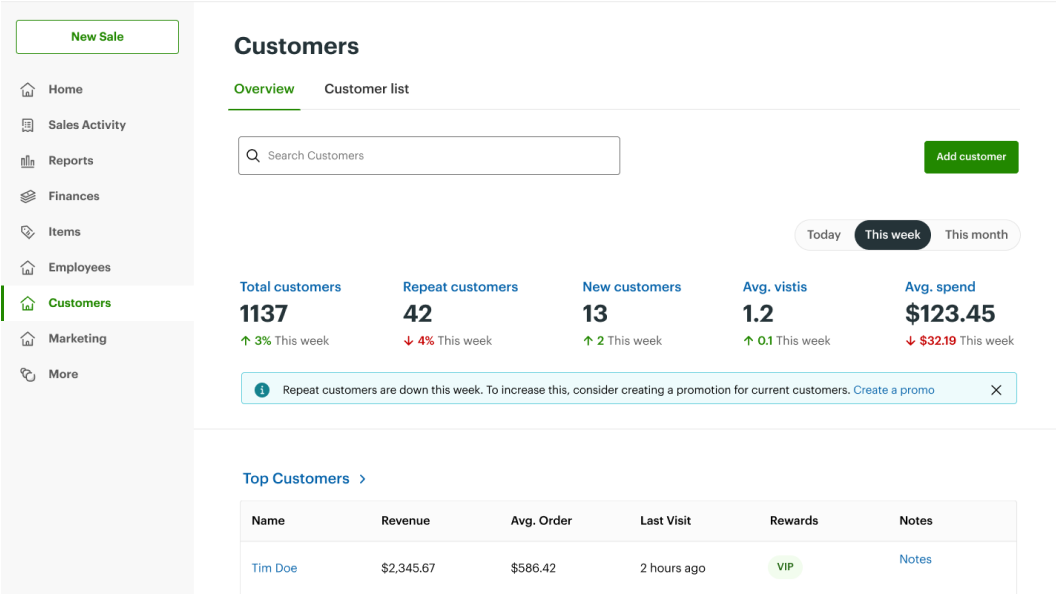Click the Name column header
Image resolution: width=1056 pixels, height=594 pixels.
coord(268,521)
